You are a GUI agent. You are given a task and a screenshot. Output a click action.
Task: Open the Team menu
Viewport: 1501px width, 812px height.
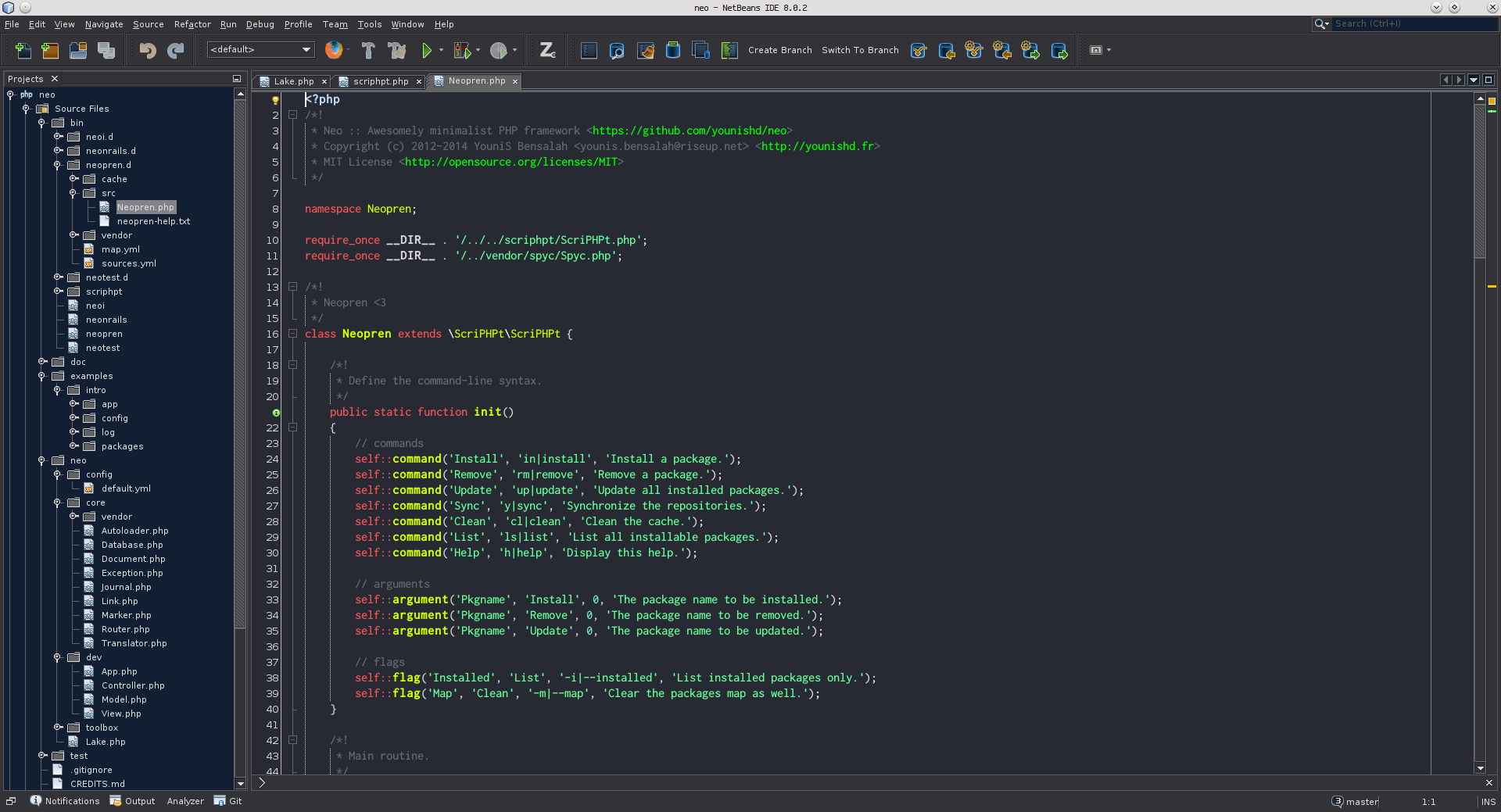335,24
